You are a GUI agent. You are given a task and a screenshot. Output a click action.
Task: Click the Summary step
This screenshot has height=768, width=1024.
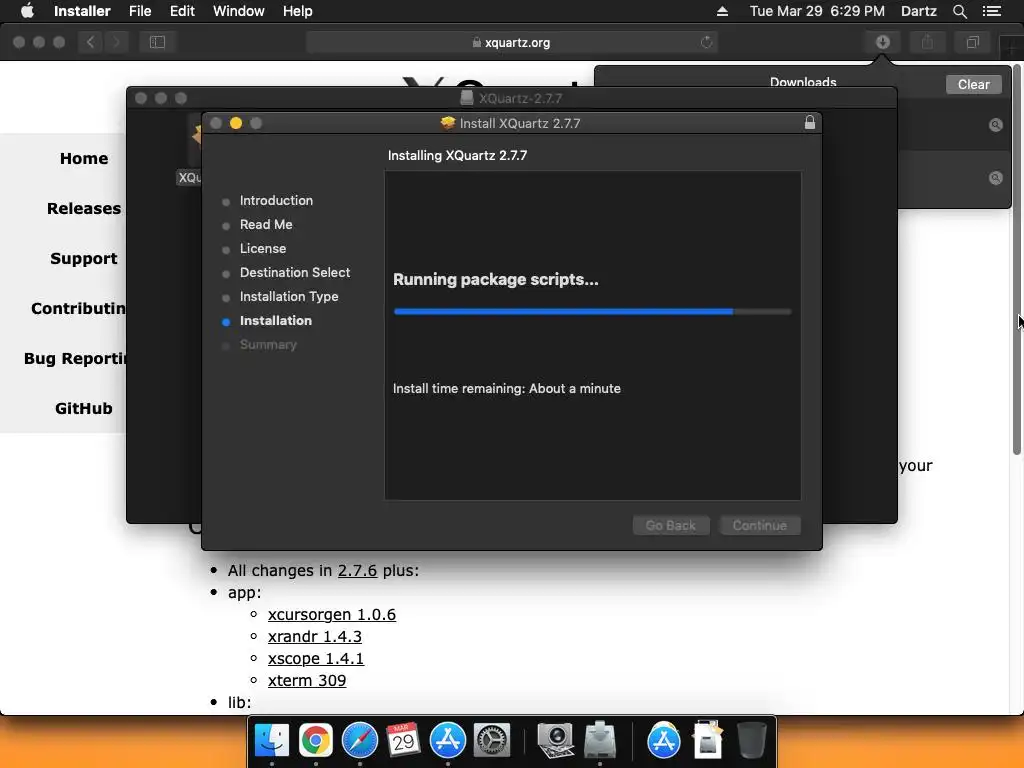pos(268,345)
